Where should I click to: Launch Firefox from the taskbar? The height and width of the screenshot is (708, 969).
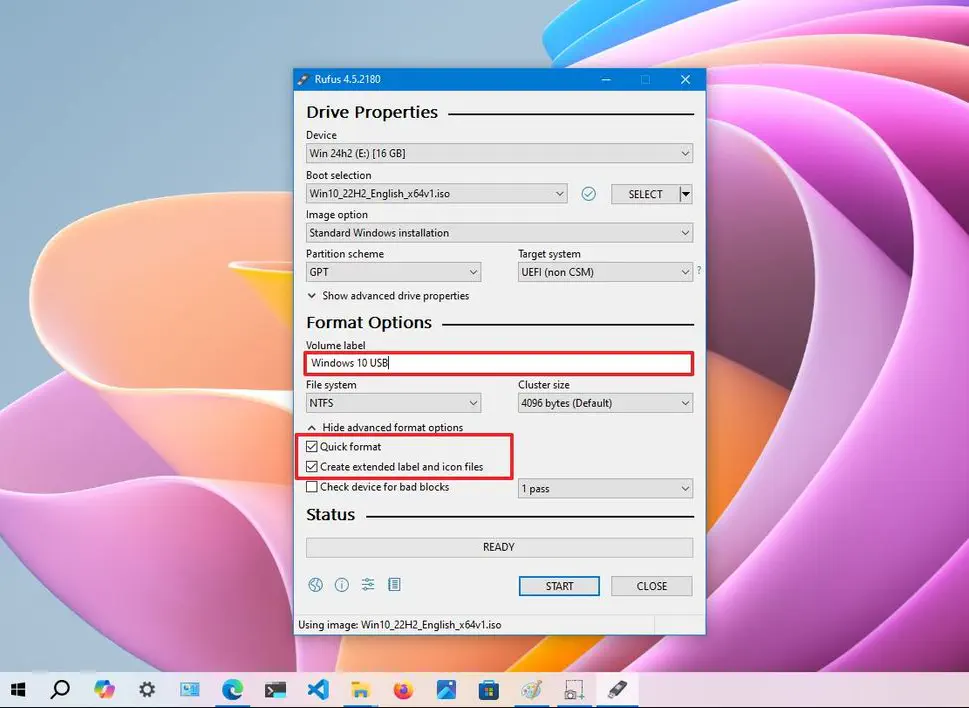(403, 689)
